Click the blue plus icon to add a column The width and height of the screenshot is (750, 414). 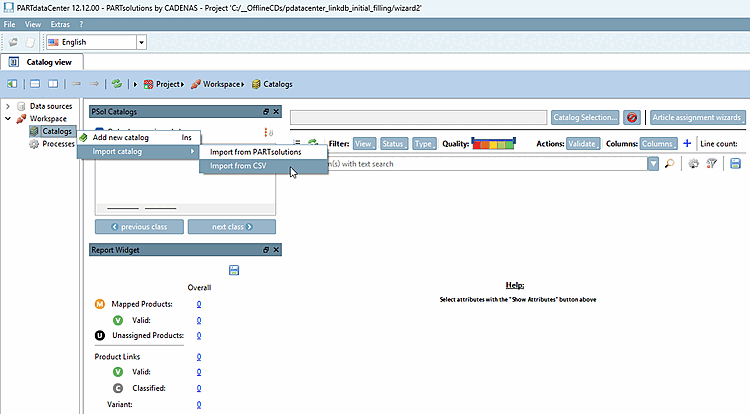(x=687, y=143)
